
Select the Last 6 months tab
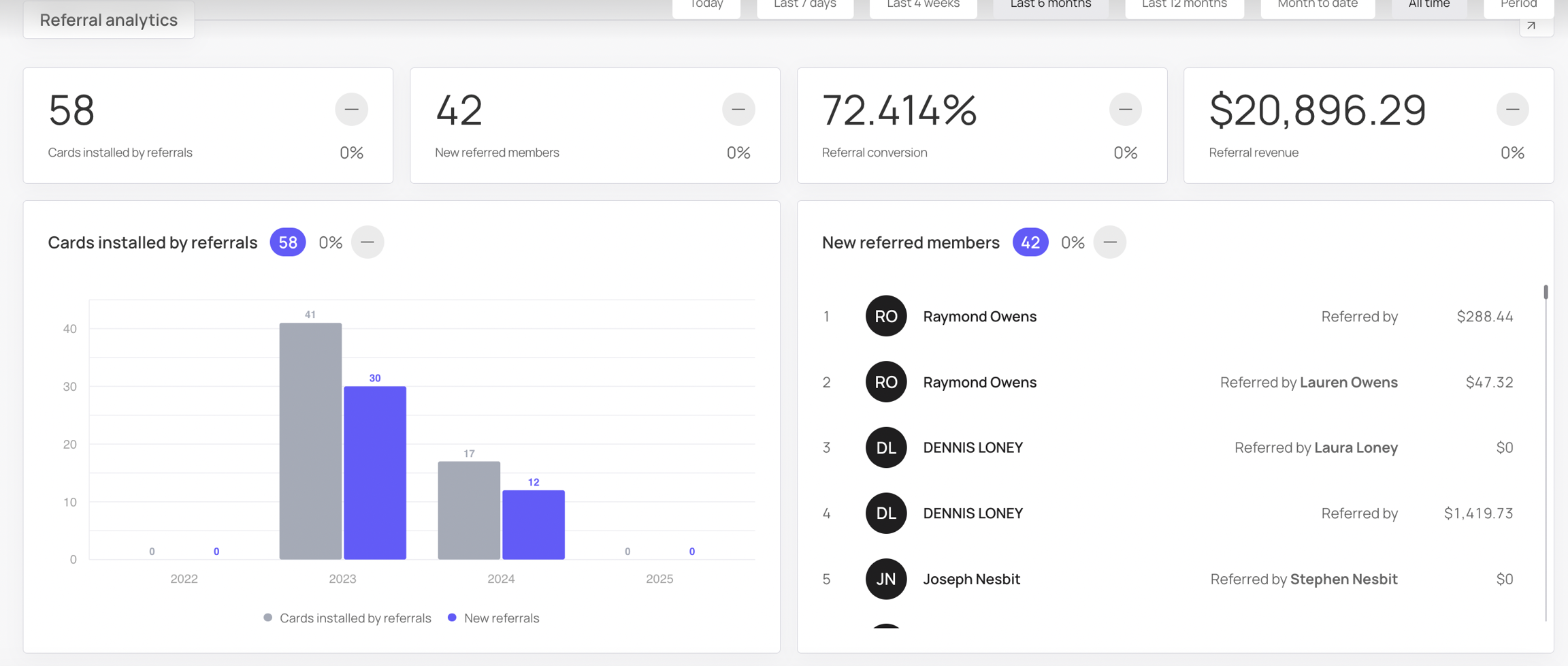1051,5
